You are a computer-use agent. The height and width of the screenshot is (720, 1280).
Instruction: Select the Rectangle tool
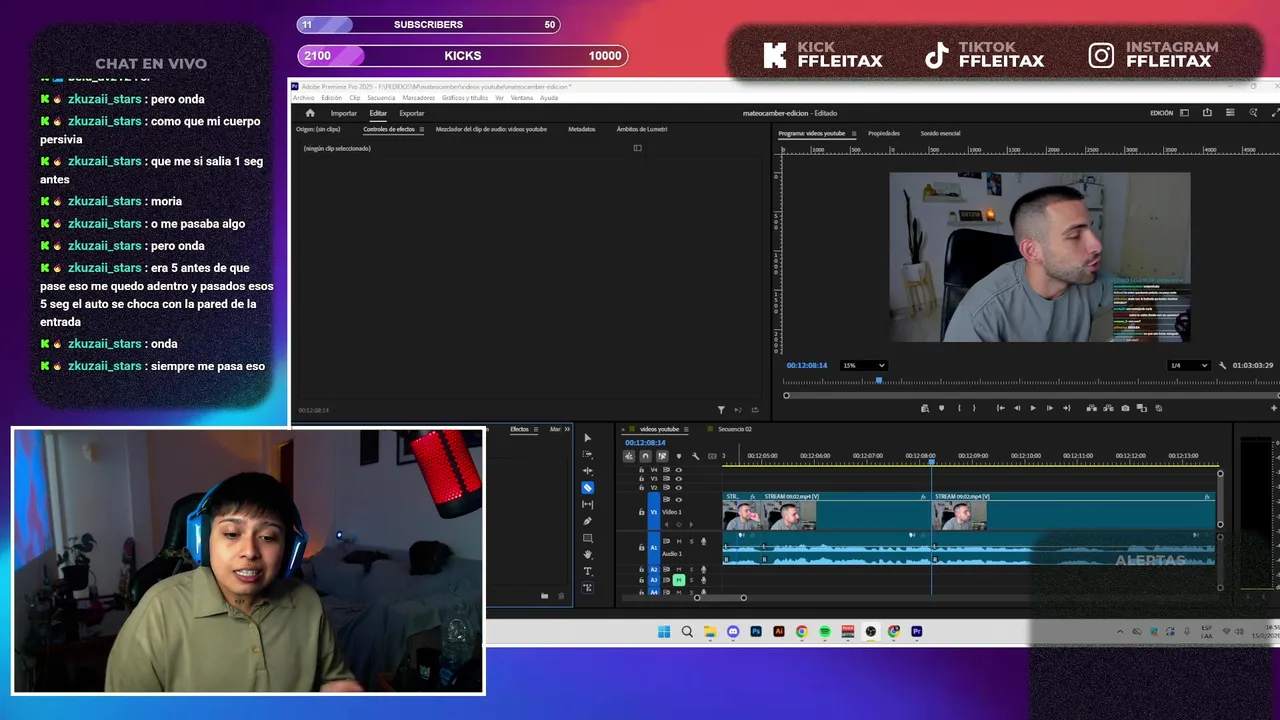pos(588,538)
